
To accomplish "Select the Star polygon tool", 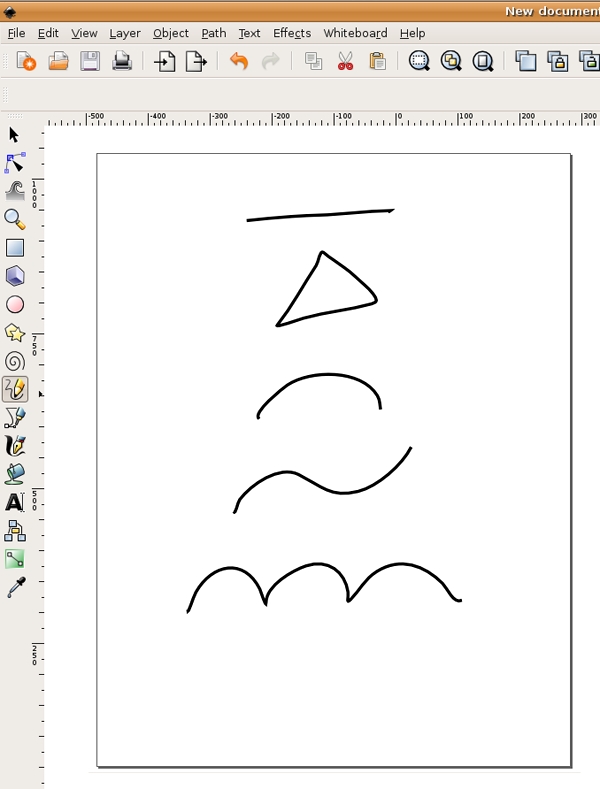I will [x=14, y=333].
